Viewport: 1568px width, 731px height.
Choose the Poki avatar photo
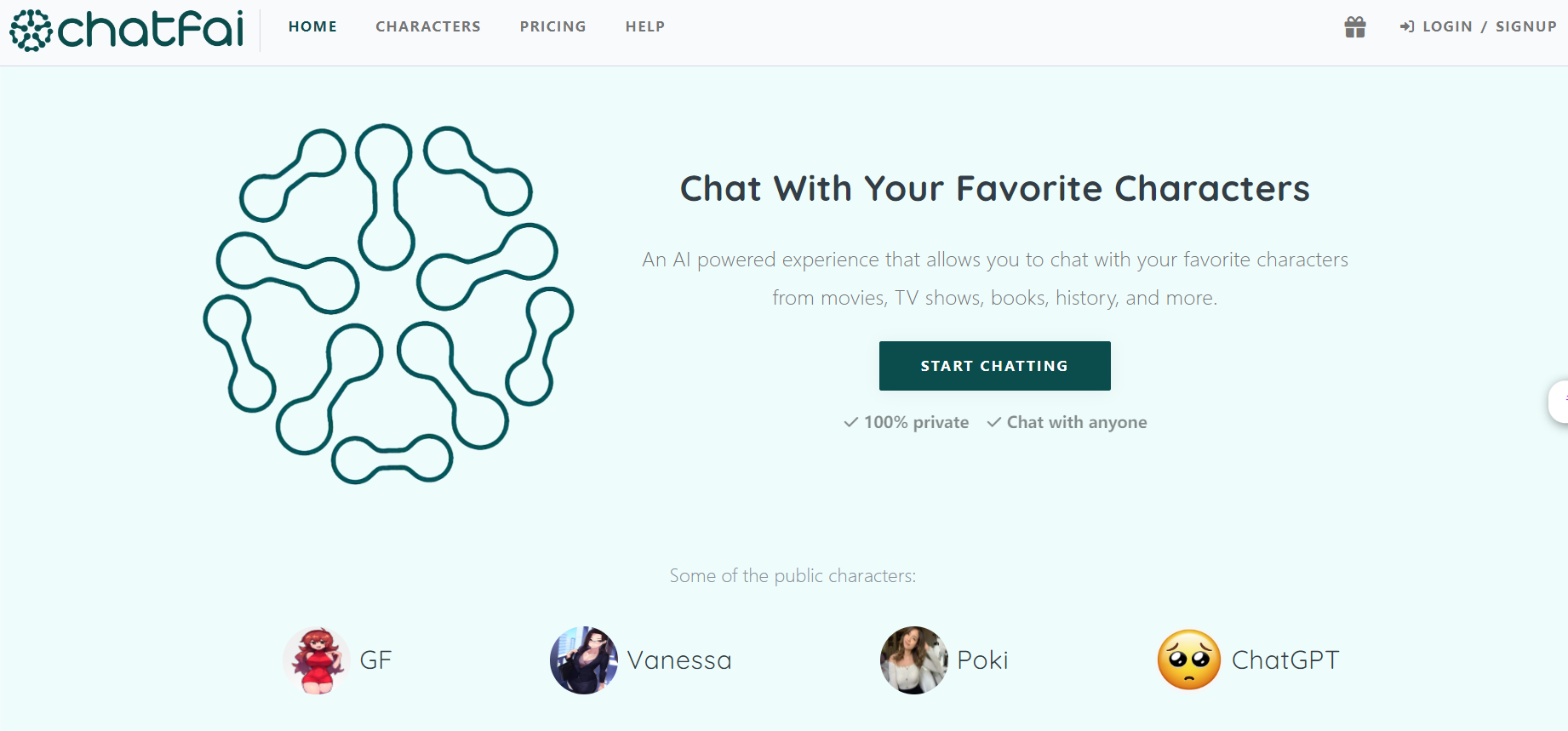(x=913, y=660)
